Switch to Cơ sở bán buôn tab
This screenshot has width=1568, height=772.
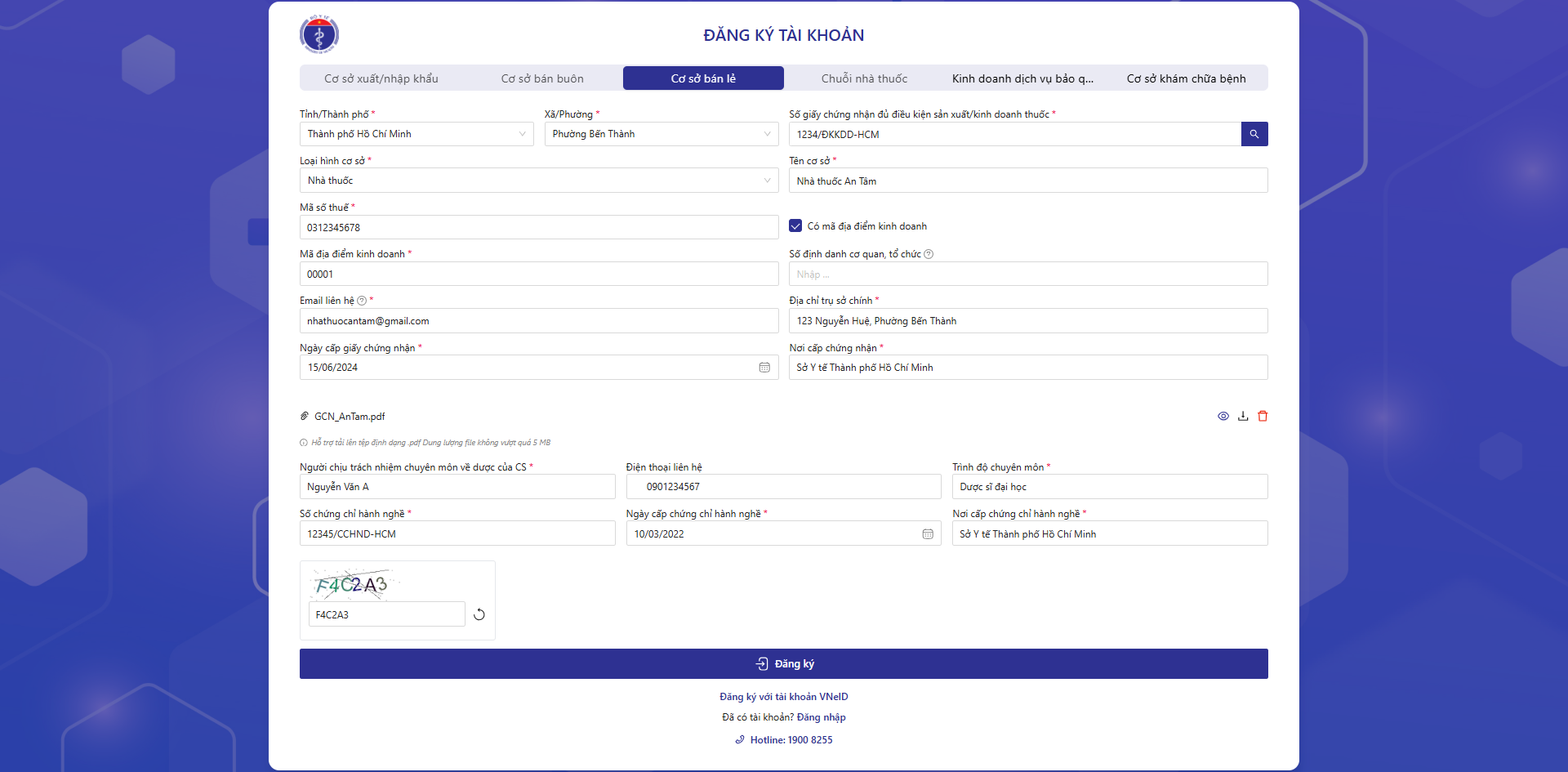542,78
